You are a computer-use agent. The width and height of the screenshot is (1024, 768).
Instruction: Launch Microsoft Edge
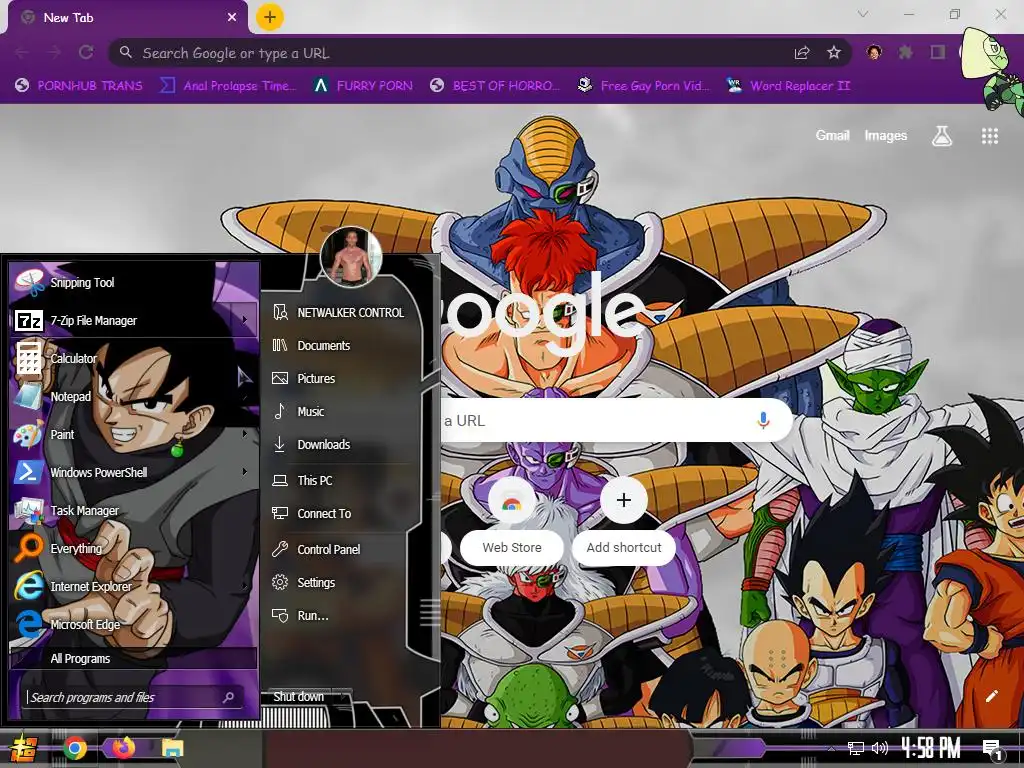(x=133, y=624)
